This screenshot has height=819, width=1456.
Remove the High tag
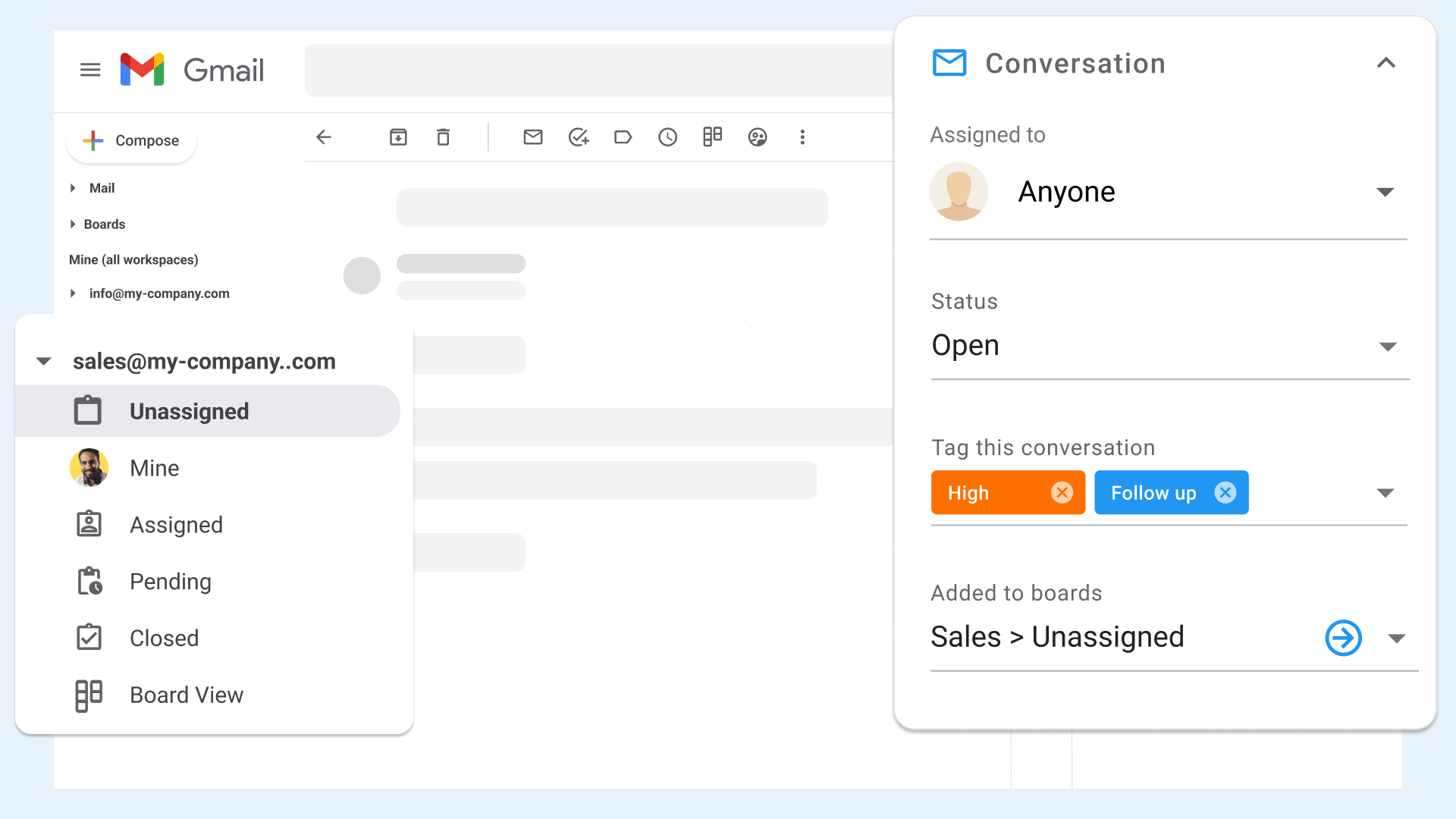click(x=1062, y=493)
